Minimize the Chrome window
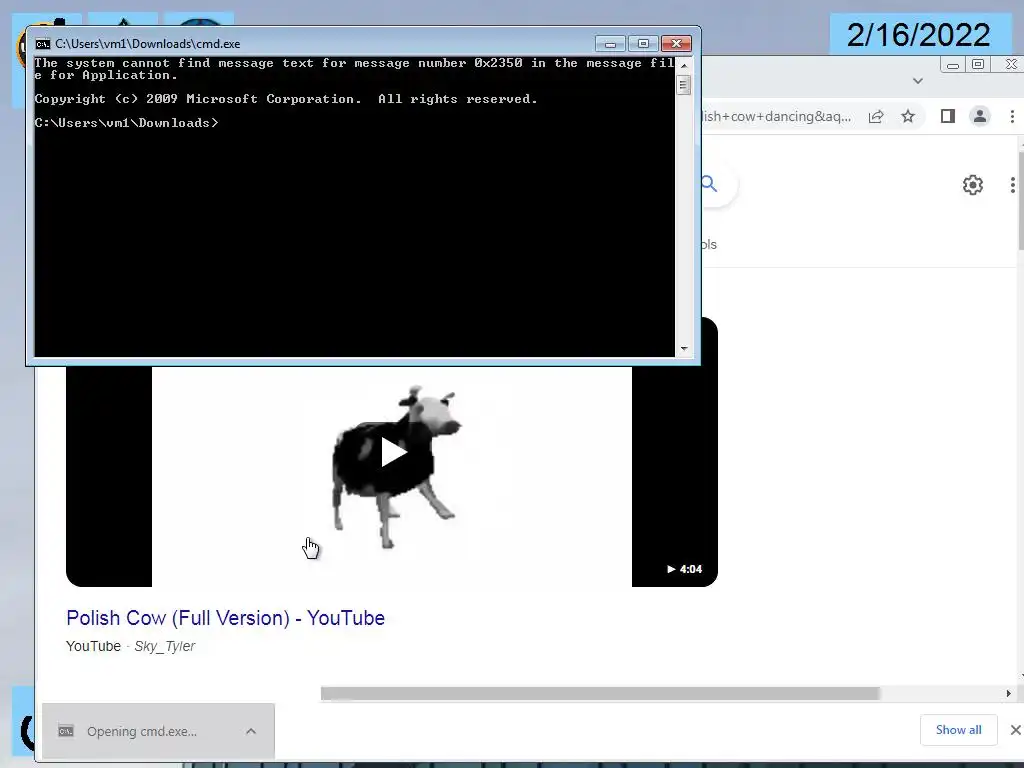 point(952,65)
